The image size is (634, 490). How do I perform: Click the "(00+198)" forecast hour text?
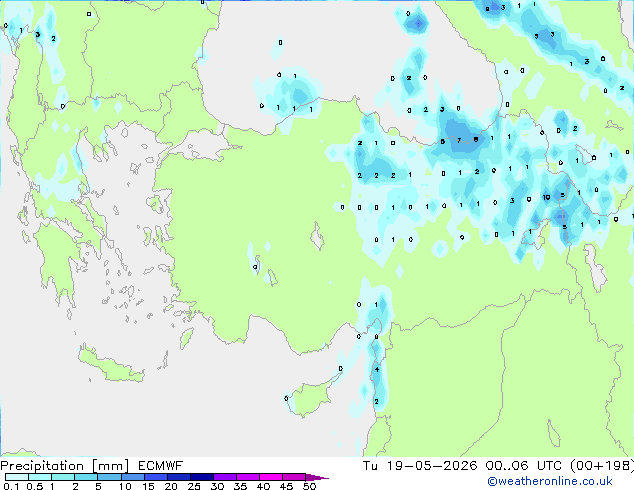pos(602,466)
